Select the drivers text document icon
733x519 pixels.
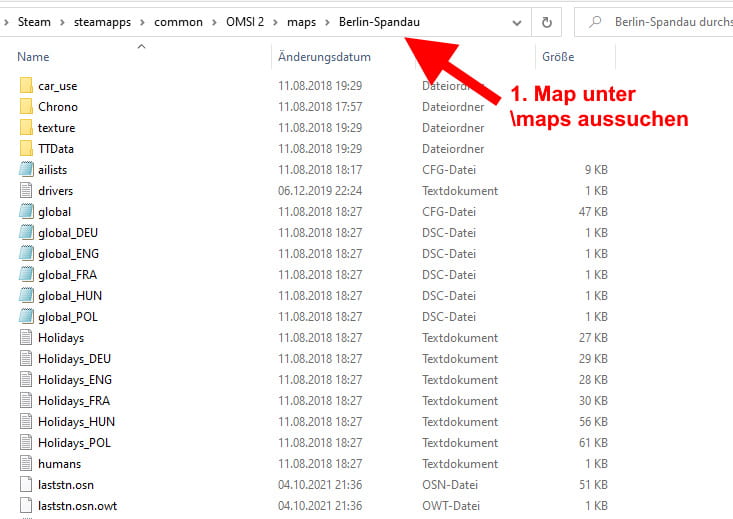click(26, 191)
